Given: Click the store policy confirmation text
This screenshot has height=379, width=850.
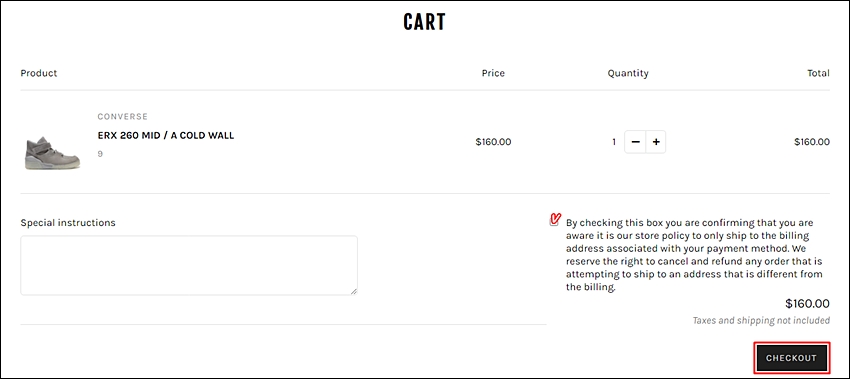Looking at the screenshot, I should (694, 255).
